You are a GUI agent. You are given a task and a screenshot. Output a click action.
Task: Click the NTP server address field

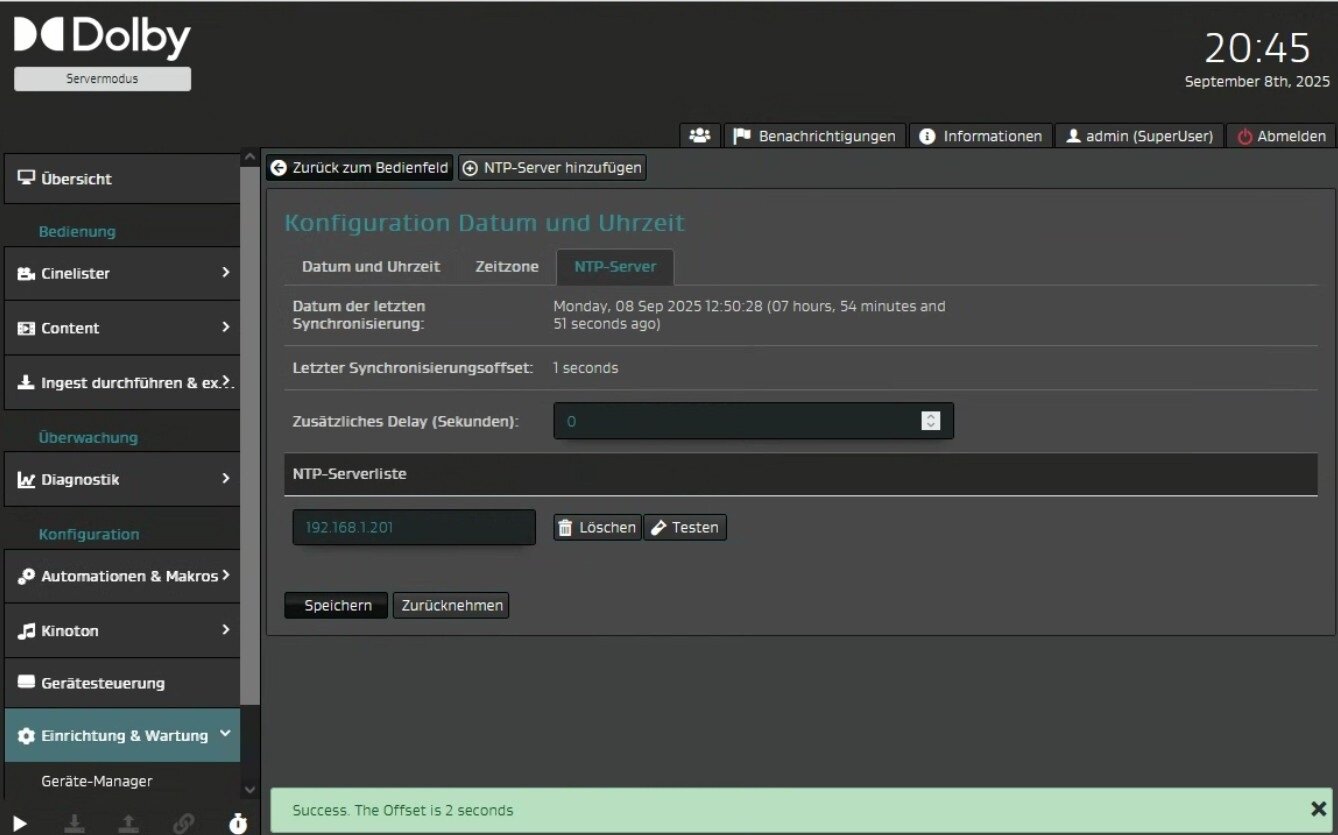click(x=413, y=527)
